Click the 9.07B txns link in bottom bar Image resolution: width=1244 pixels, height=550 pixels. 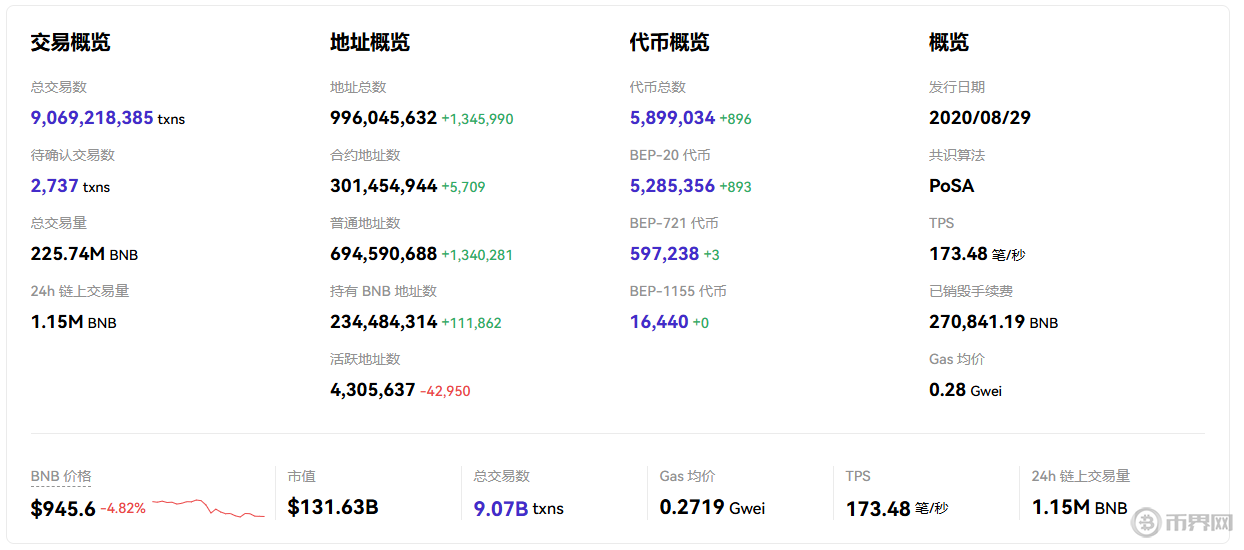pyautogui.click(x=501, y=508)
